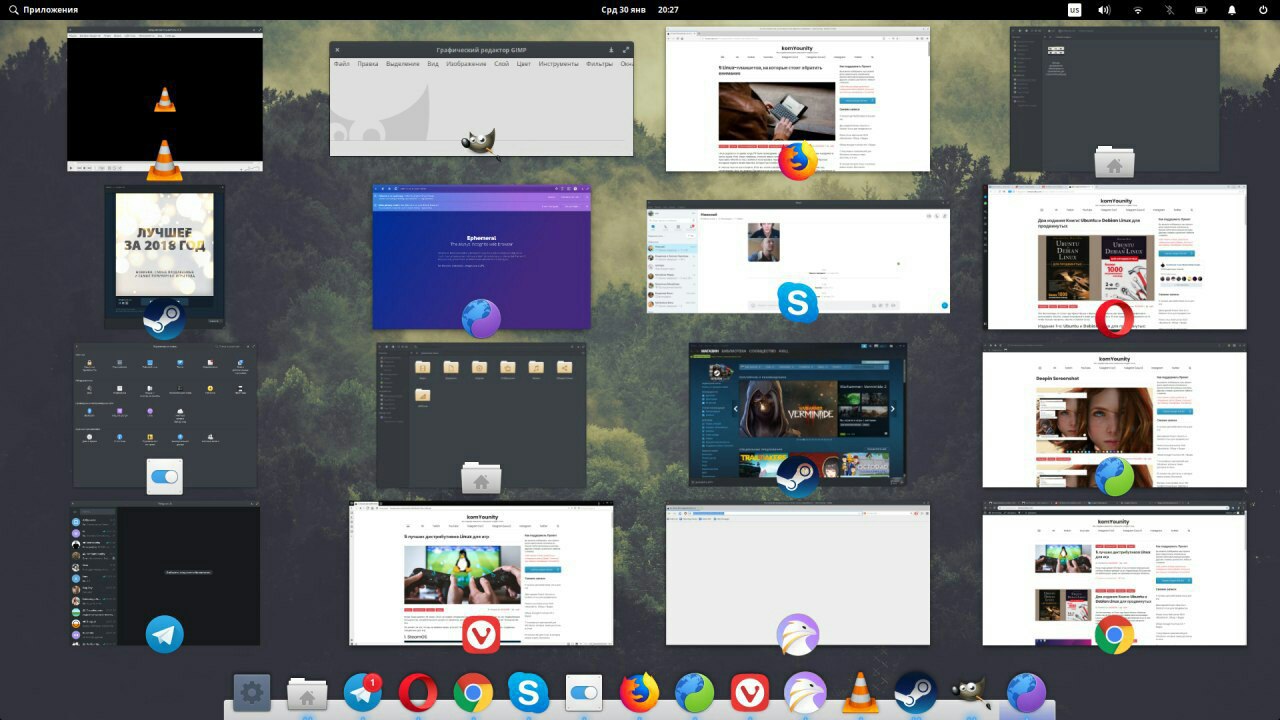Select the eagle-icon browser window
1280x720 pixels.
pos(798,573)
